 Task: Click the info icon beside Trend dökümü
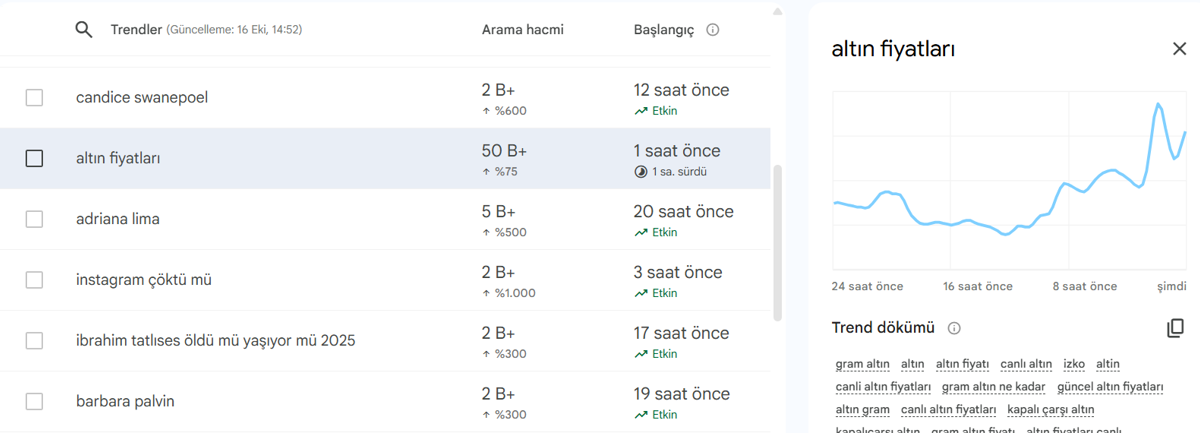click(x=954, y=328)
